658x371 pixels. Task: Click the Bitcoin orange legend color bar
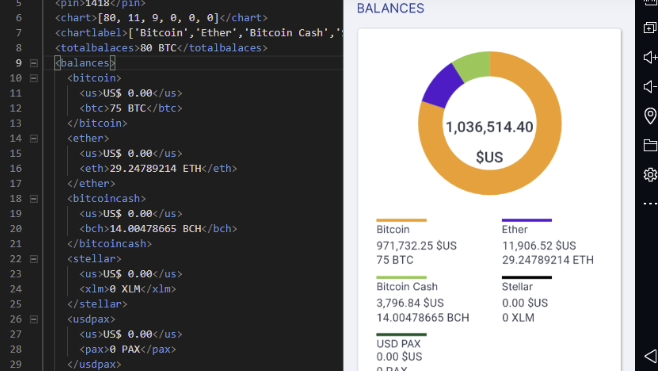pos(401,220)
